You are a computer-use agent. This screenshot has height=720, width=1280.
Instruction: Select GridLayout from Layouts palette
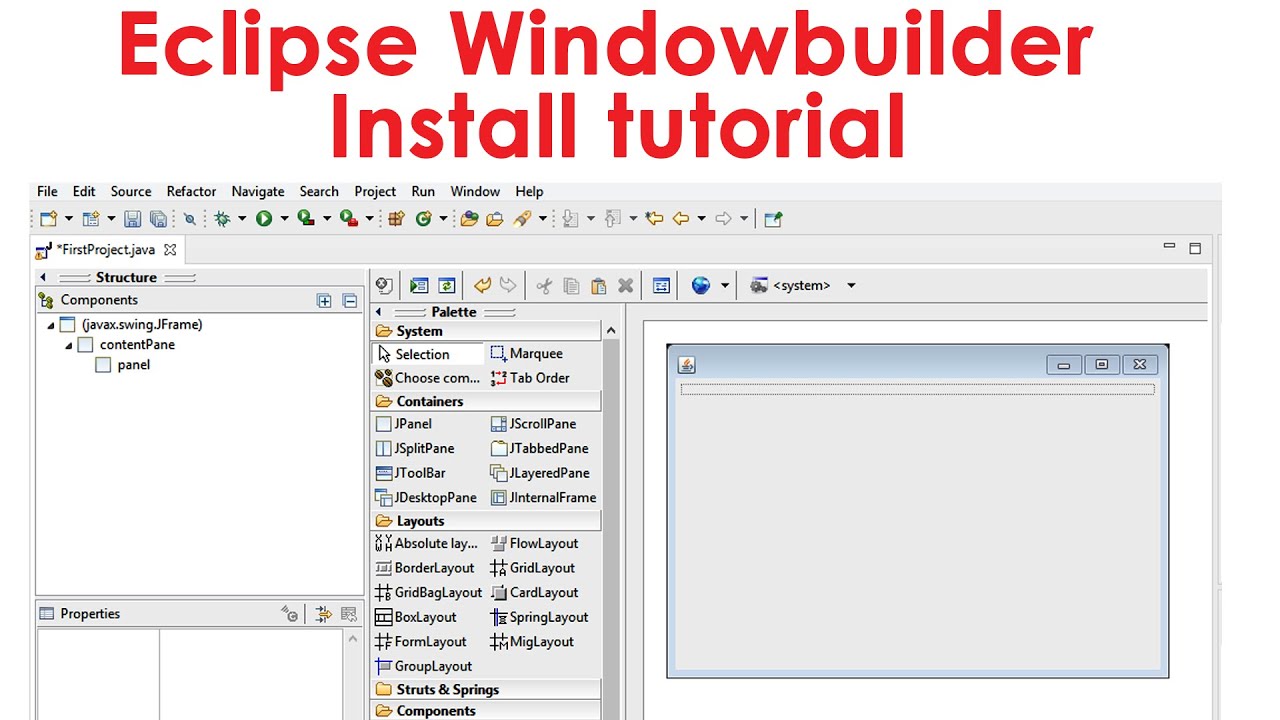(x=532, y=568)
